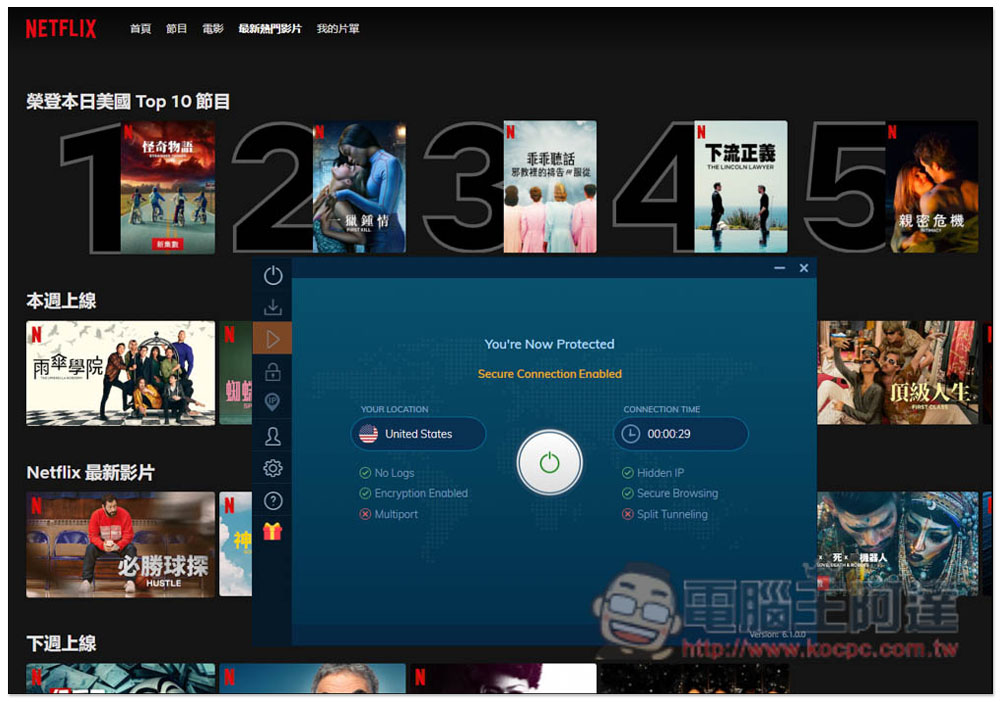Open the user account profile icon

pos(272,436)
